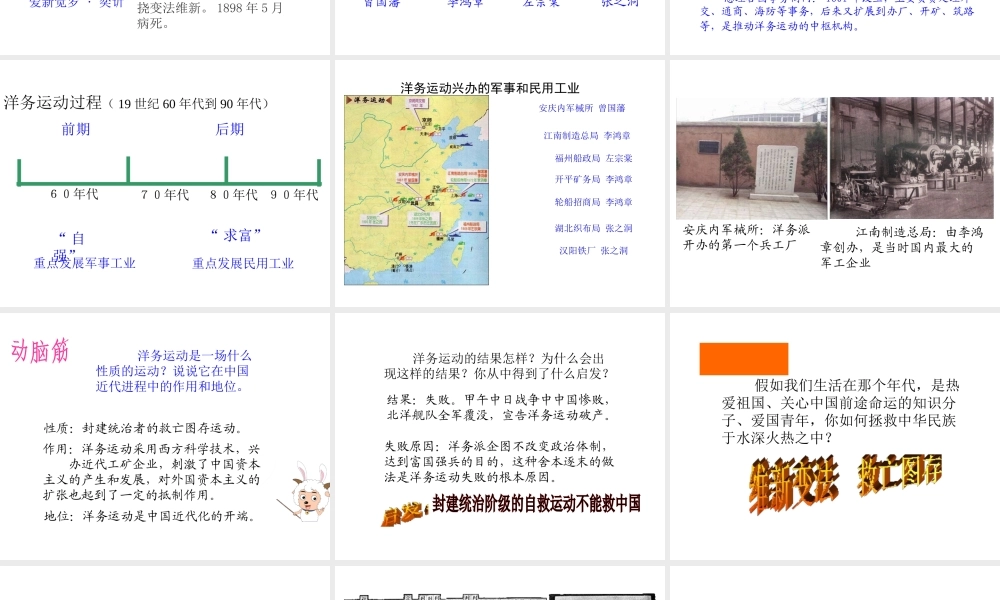Select the 江南制造总局 machinery photo

tap(911, 158)
